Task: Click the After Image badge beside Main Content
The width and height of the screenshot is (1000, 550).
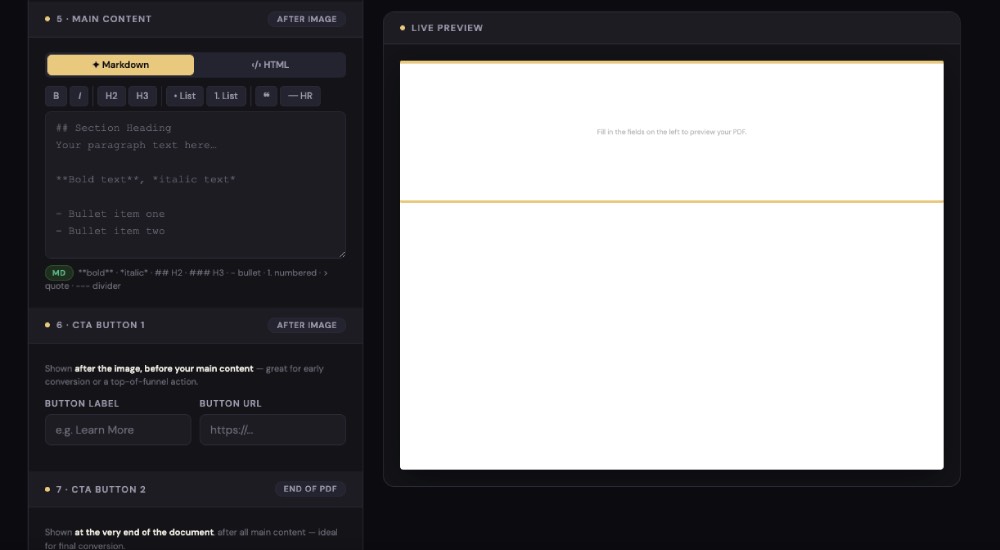Action: [306, 19]
